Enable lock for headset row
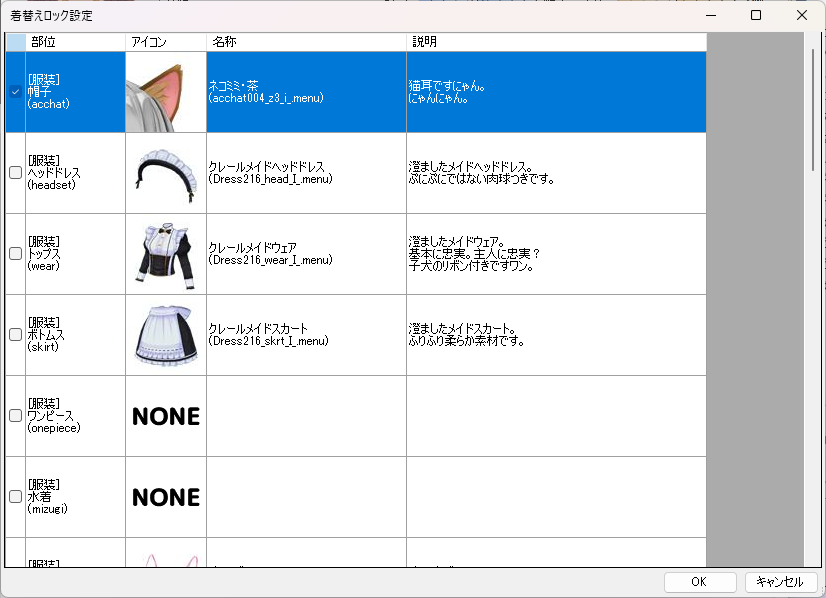 (15, 173)
